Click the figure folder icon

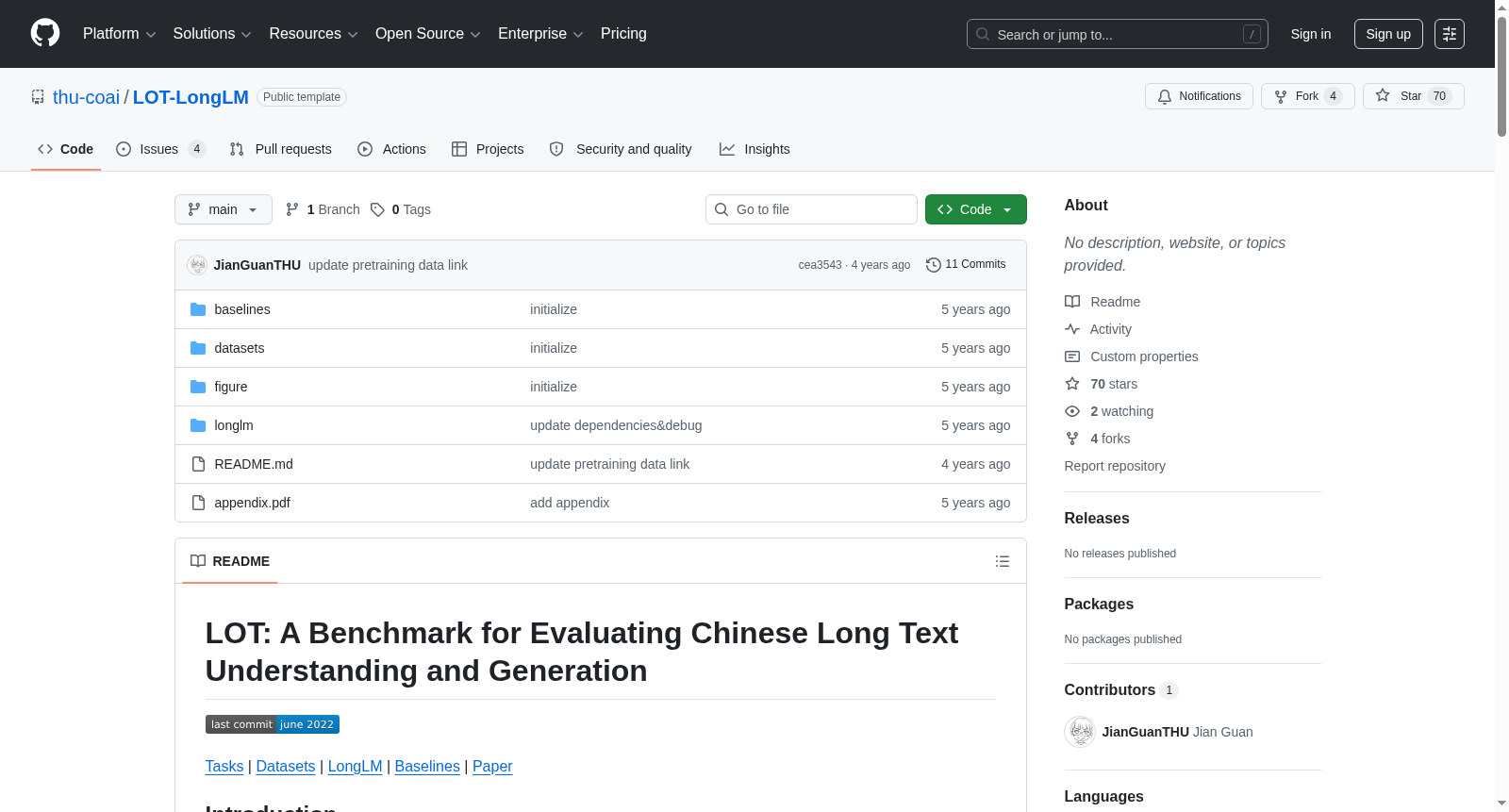point(198,387)
